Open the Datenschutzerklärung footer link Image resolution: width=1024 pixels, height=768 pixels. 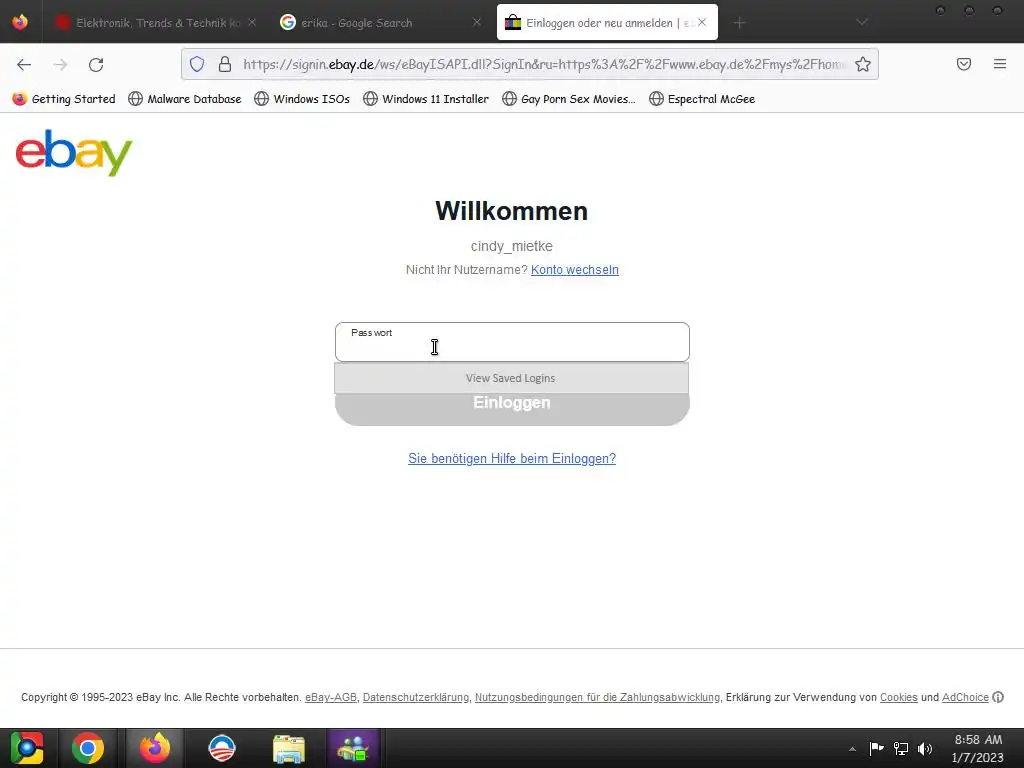(416, 697)
